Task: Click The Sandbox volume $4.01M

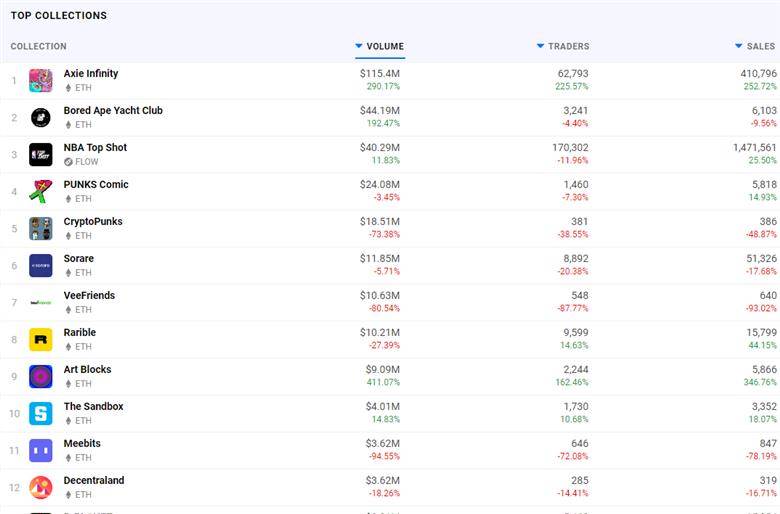Action: [x=383, y=407]
